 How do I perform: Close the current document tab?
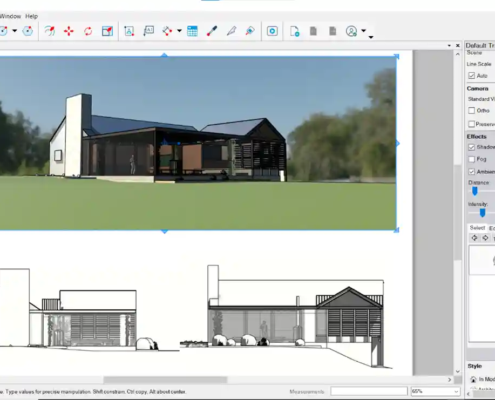[458, 45]
